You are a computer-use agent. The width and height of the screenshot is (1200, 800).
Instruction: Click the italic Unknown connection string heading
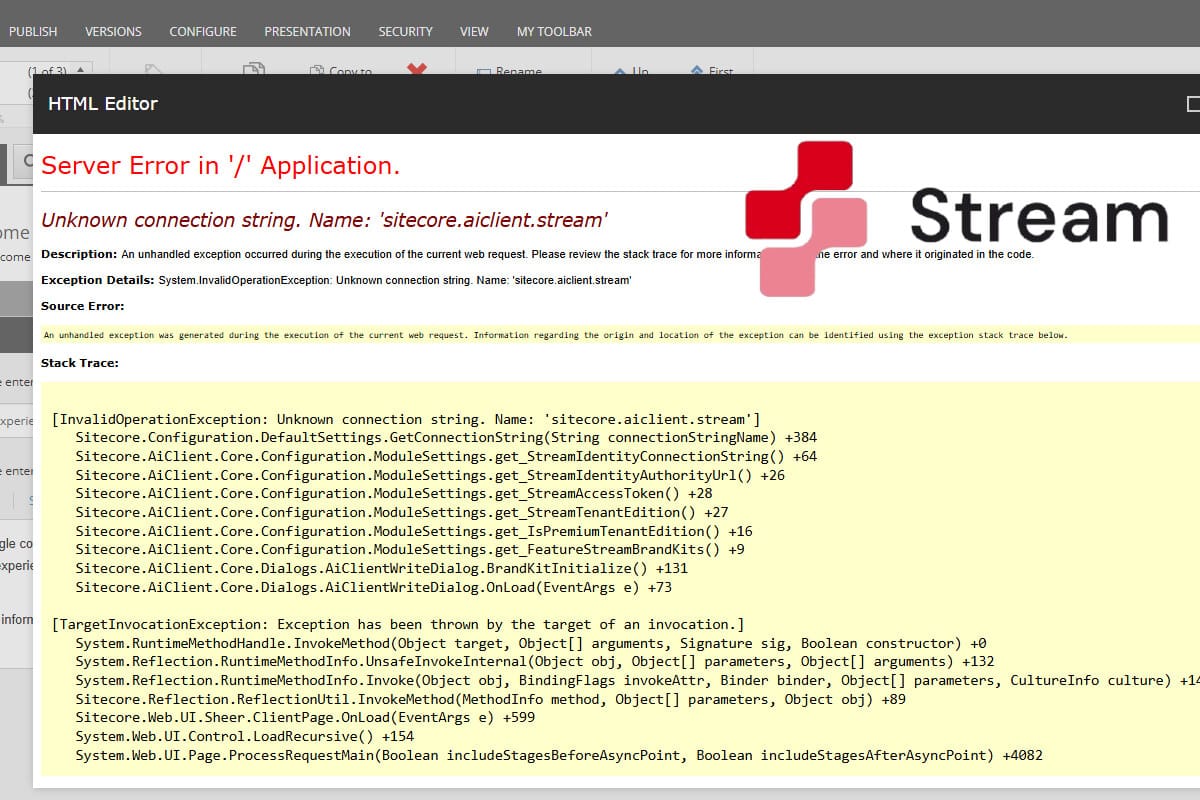coord(325,220)
